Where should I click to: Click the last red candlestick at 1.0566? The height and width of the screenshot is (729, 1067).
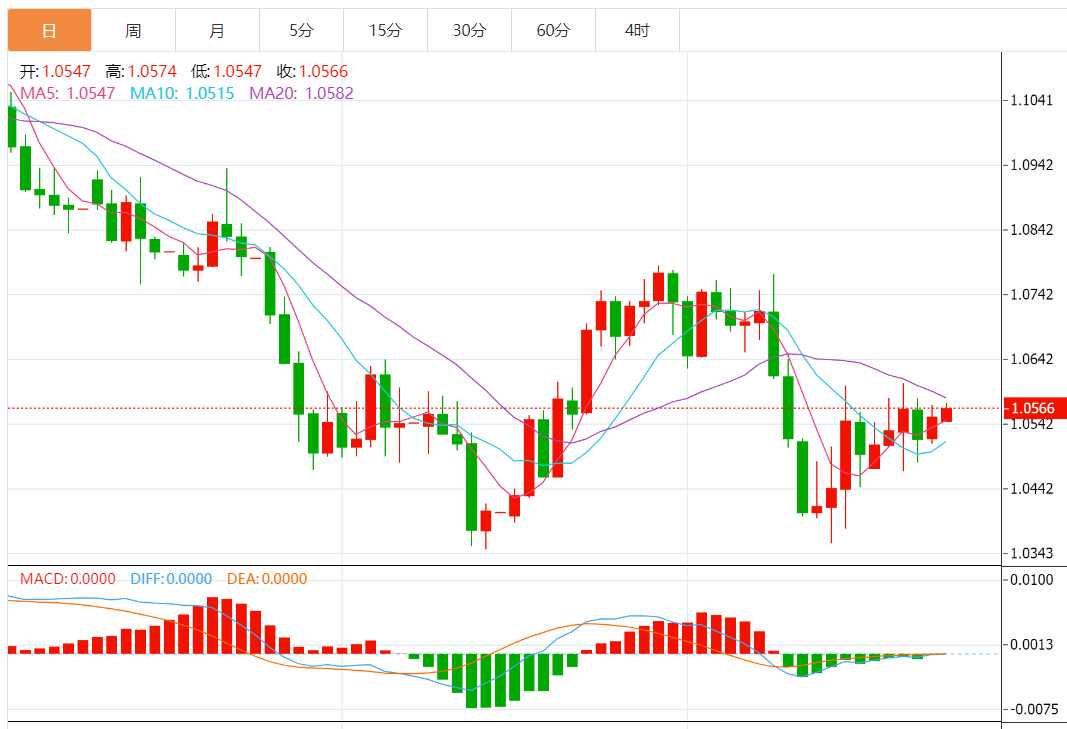tap(947, 415)
